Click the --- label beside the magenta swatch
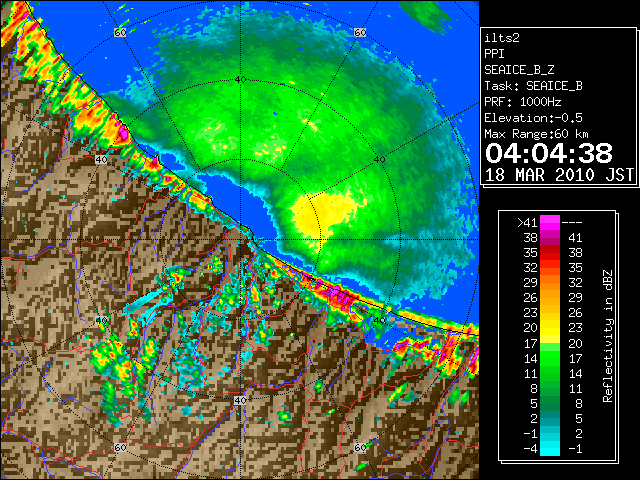 (x=572, y=223)
